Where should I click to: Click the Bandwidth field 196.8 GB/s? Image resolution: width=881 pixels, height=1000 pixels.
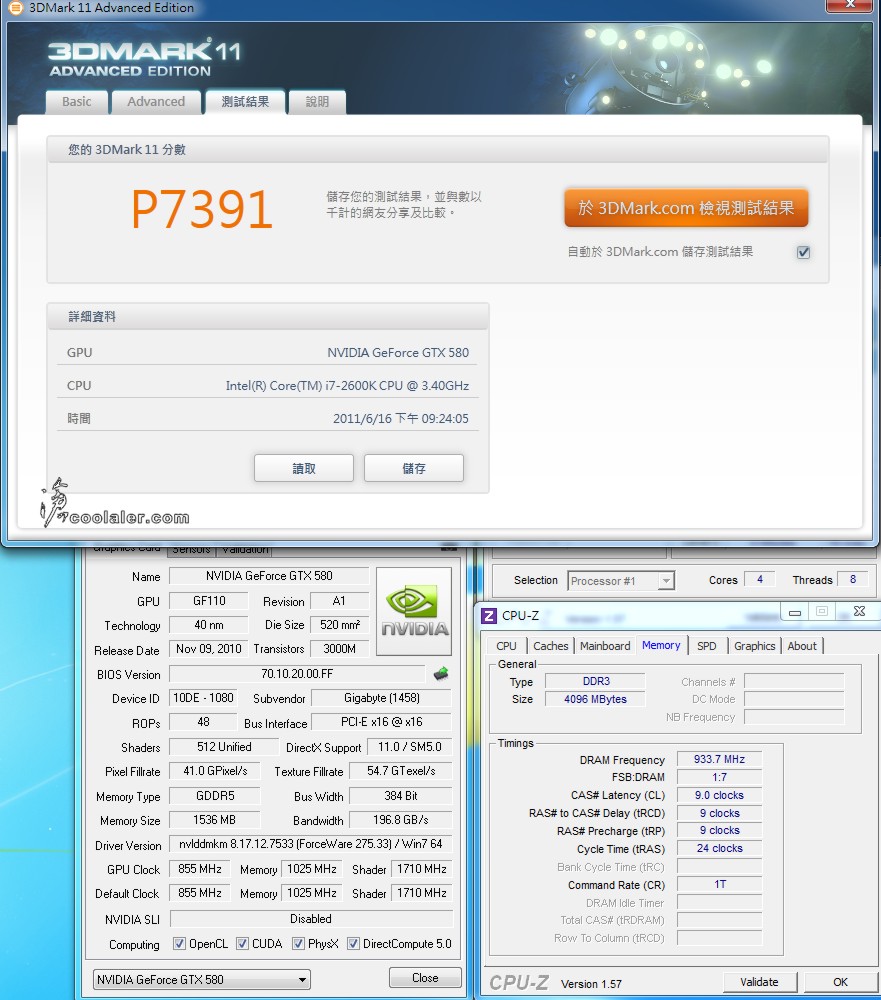[401, 820]
